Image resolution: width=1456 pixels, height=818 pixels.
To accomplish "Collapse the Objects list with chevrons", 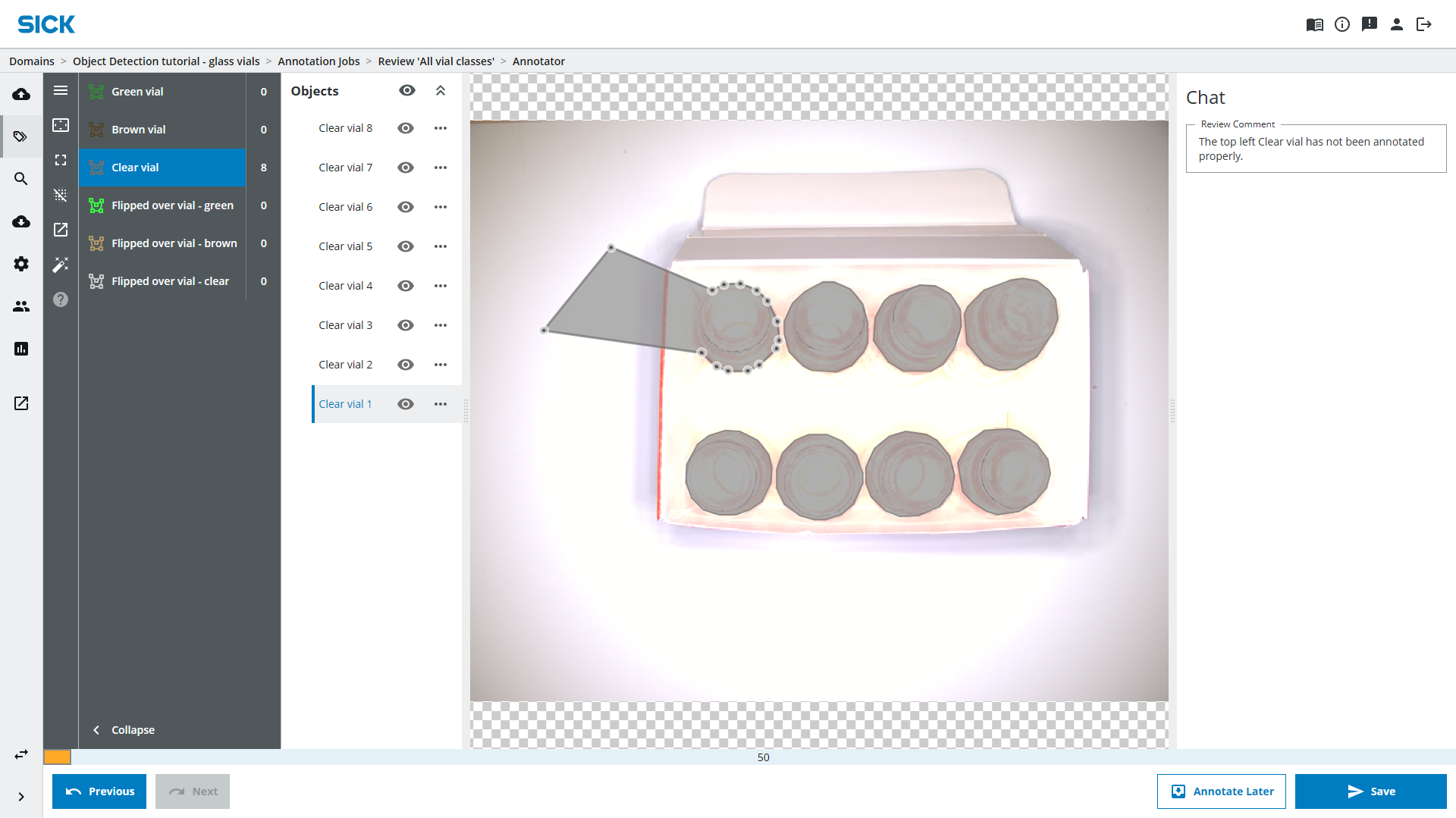I will click(x=441, y=90).
